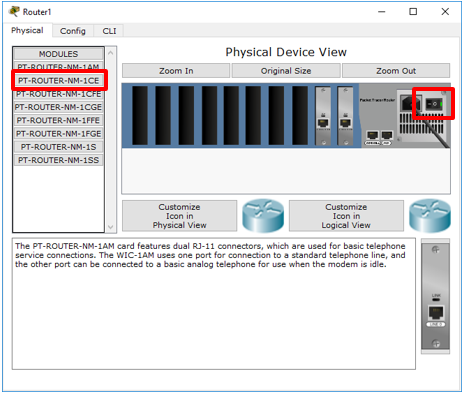Click the MODULES header button
This screenshot has width=464, height=395.
[x=59, y=54]
